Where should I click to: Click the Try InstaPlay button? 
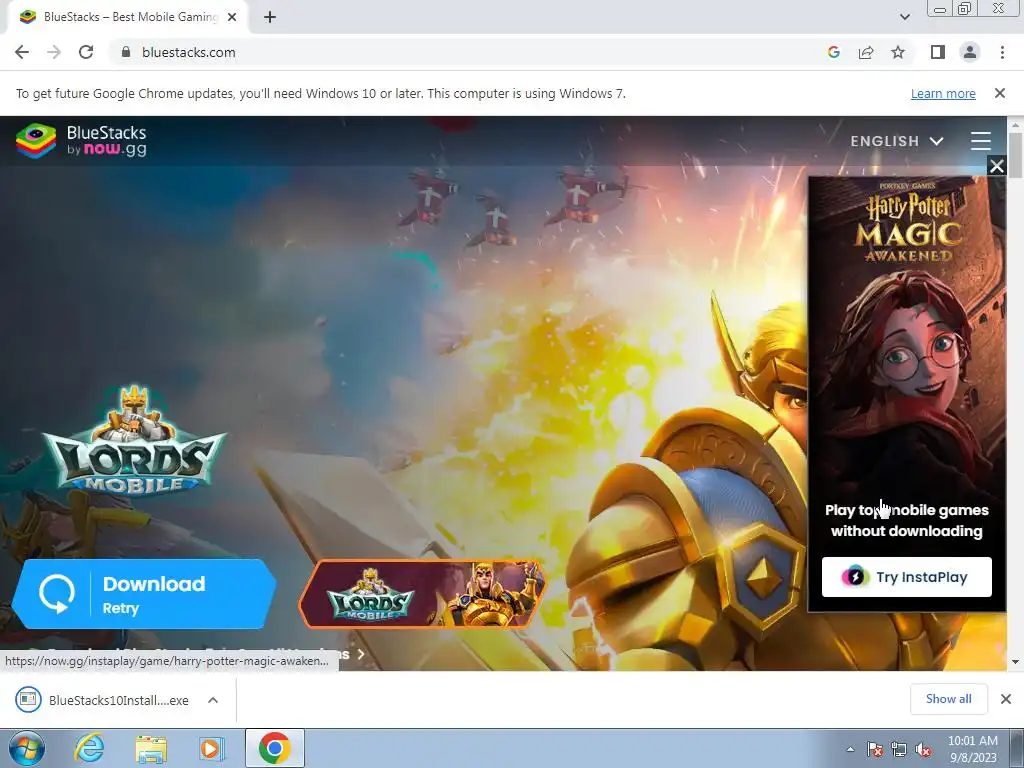pyautogui.click(x=906, y=577)
